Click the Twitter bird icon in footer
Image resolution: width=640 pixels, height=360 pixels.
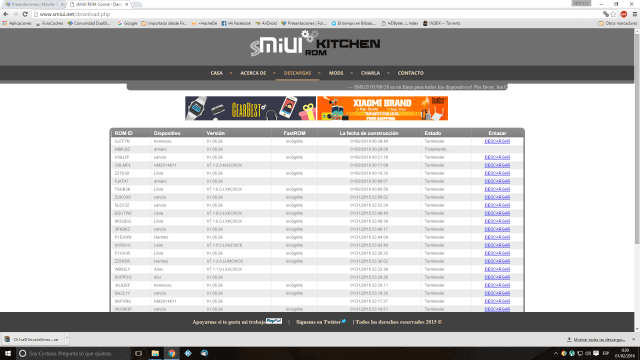[x=344, y=321]
